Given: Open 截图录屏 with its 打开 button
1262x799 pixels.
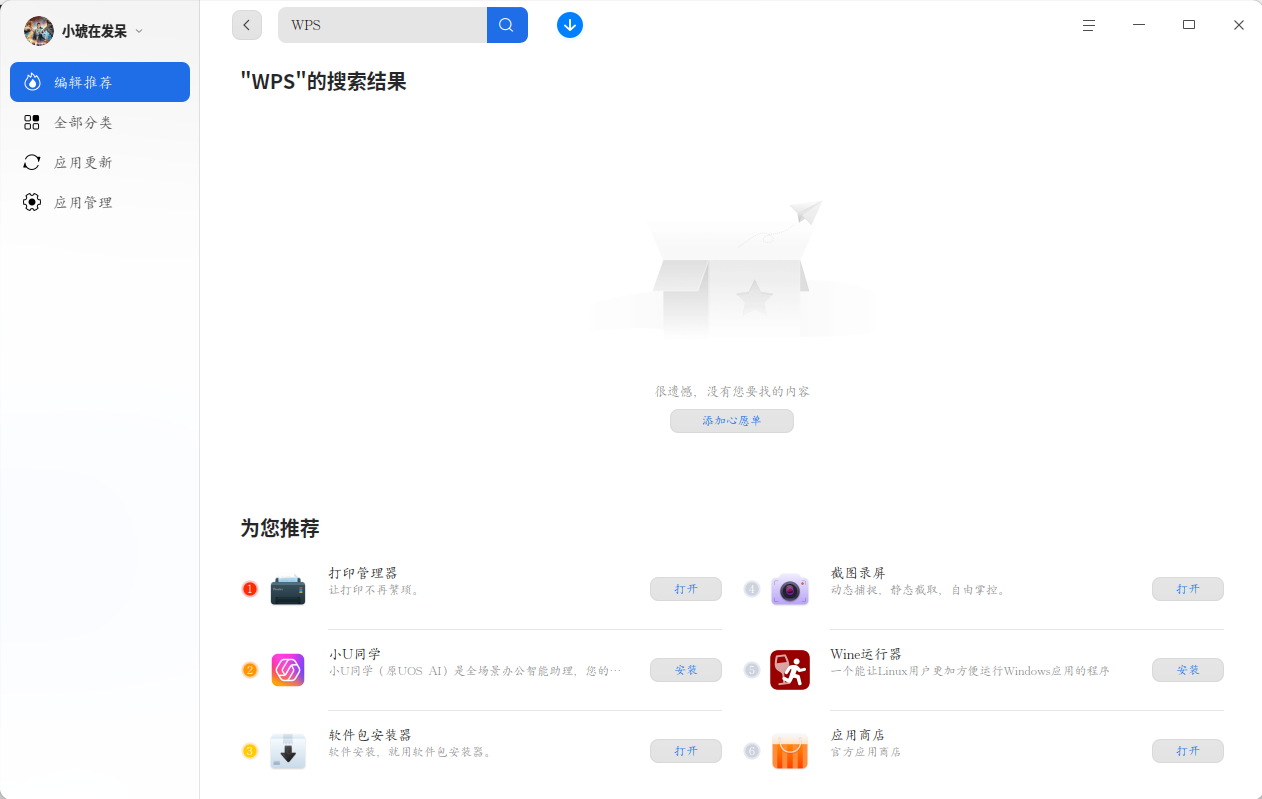Looking at the screenshot, I should tap(1188, 589).
